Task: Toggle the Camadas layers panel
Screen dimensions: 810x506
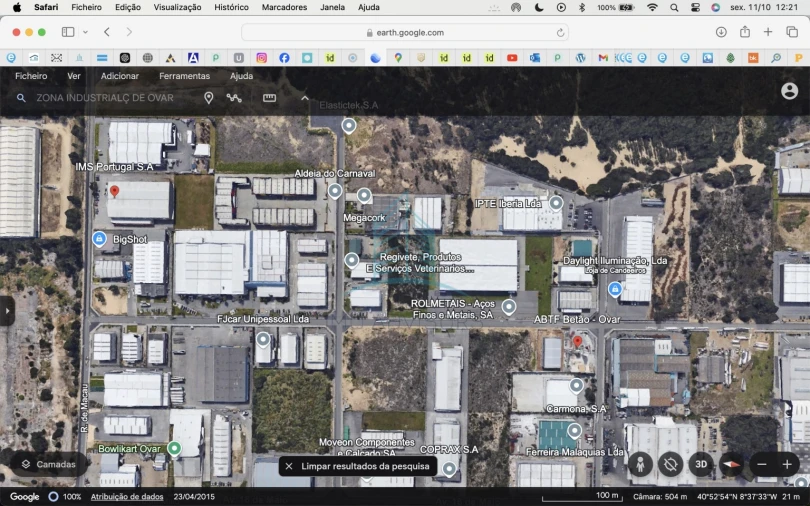Action: (48, 464)
